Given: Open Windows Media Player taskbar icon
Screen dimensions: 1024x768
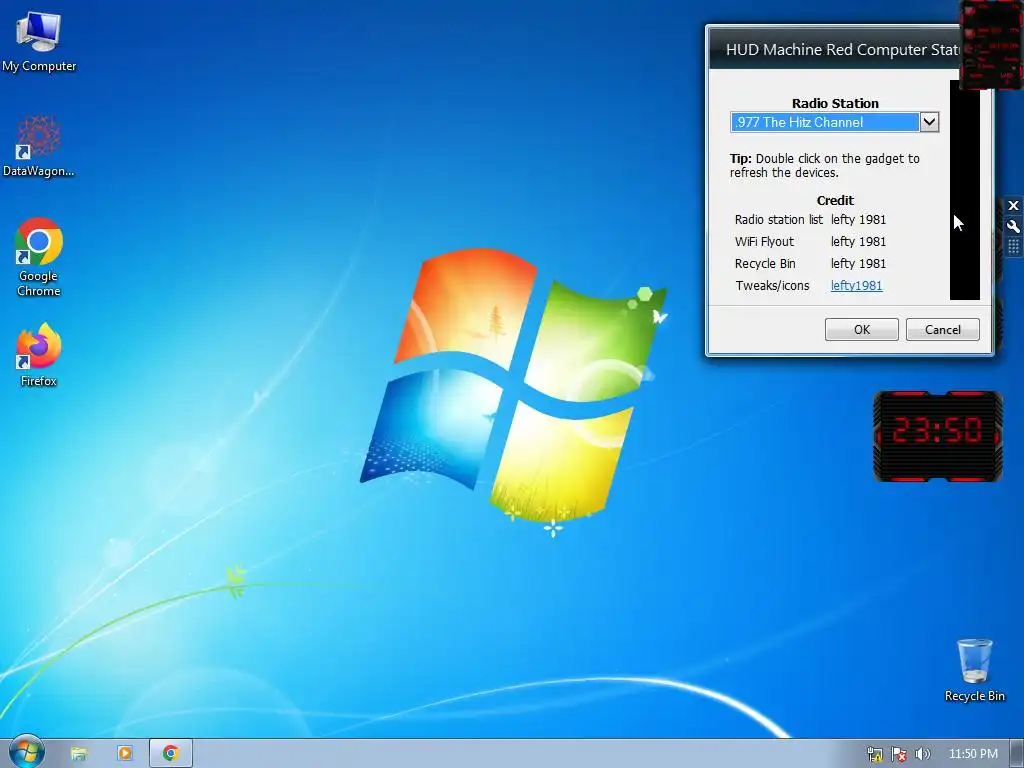Looking at the screenshot, I should [x=125, y=754].
